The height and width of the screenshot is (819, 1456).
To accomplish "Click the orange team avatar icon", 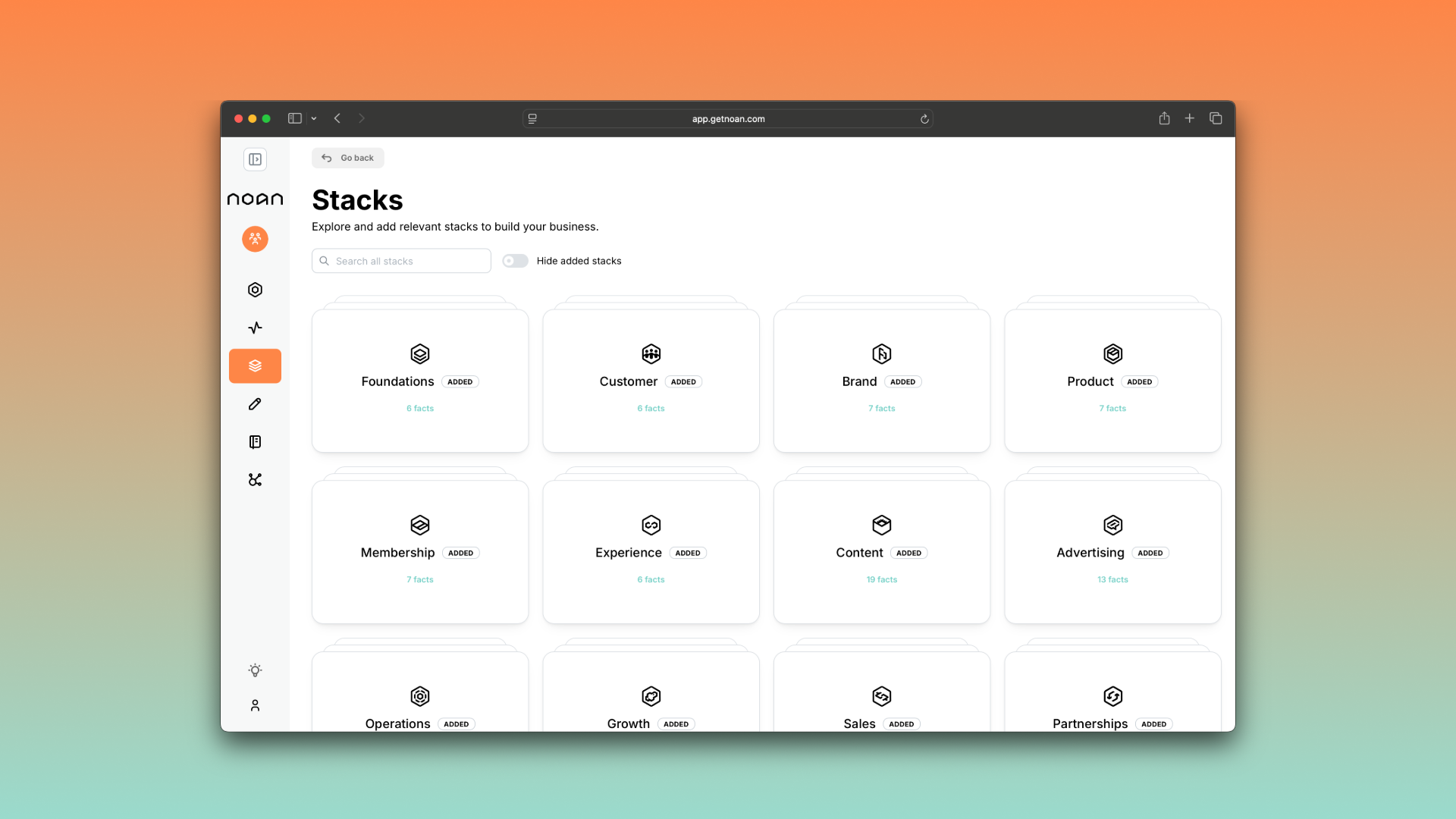I will pos(255,239).
